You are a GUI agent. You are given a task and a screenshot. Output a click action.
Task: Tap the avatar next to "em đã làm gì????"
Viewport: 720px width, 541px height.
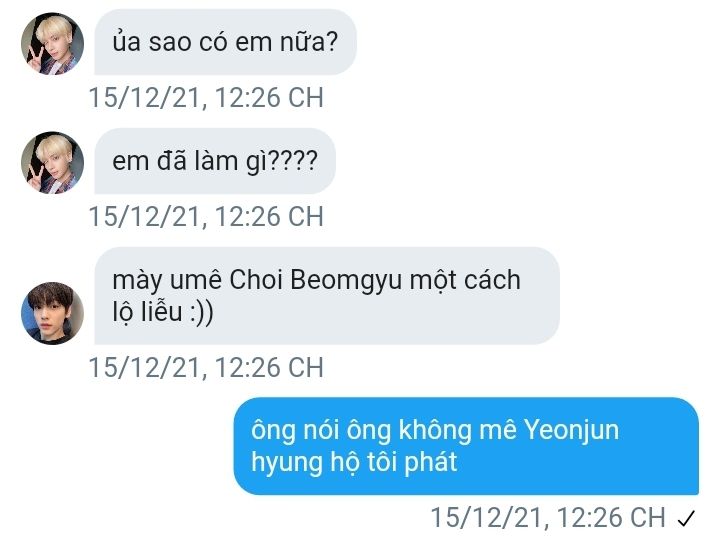pos(52,163)
